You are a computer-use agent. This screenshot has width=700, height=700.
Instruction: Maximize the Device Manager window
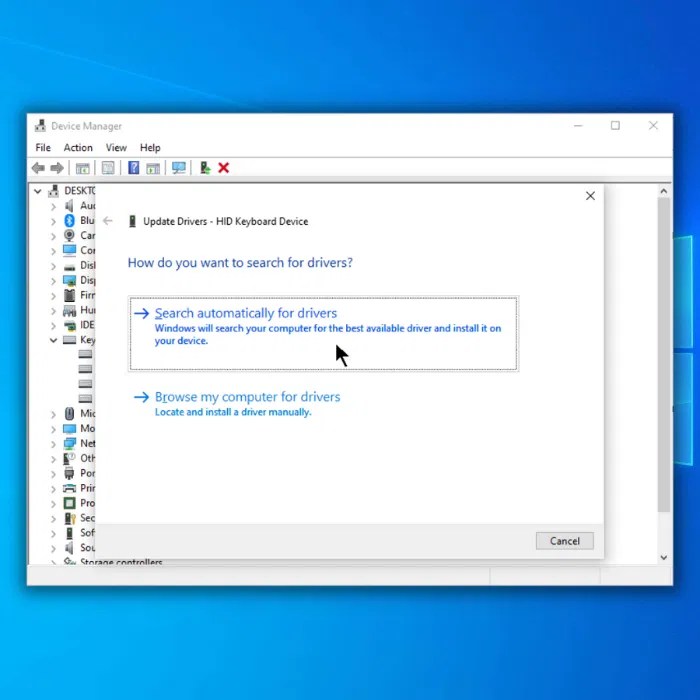tap(615, 125)
